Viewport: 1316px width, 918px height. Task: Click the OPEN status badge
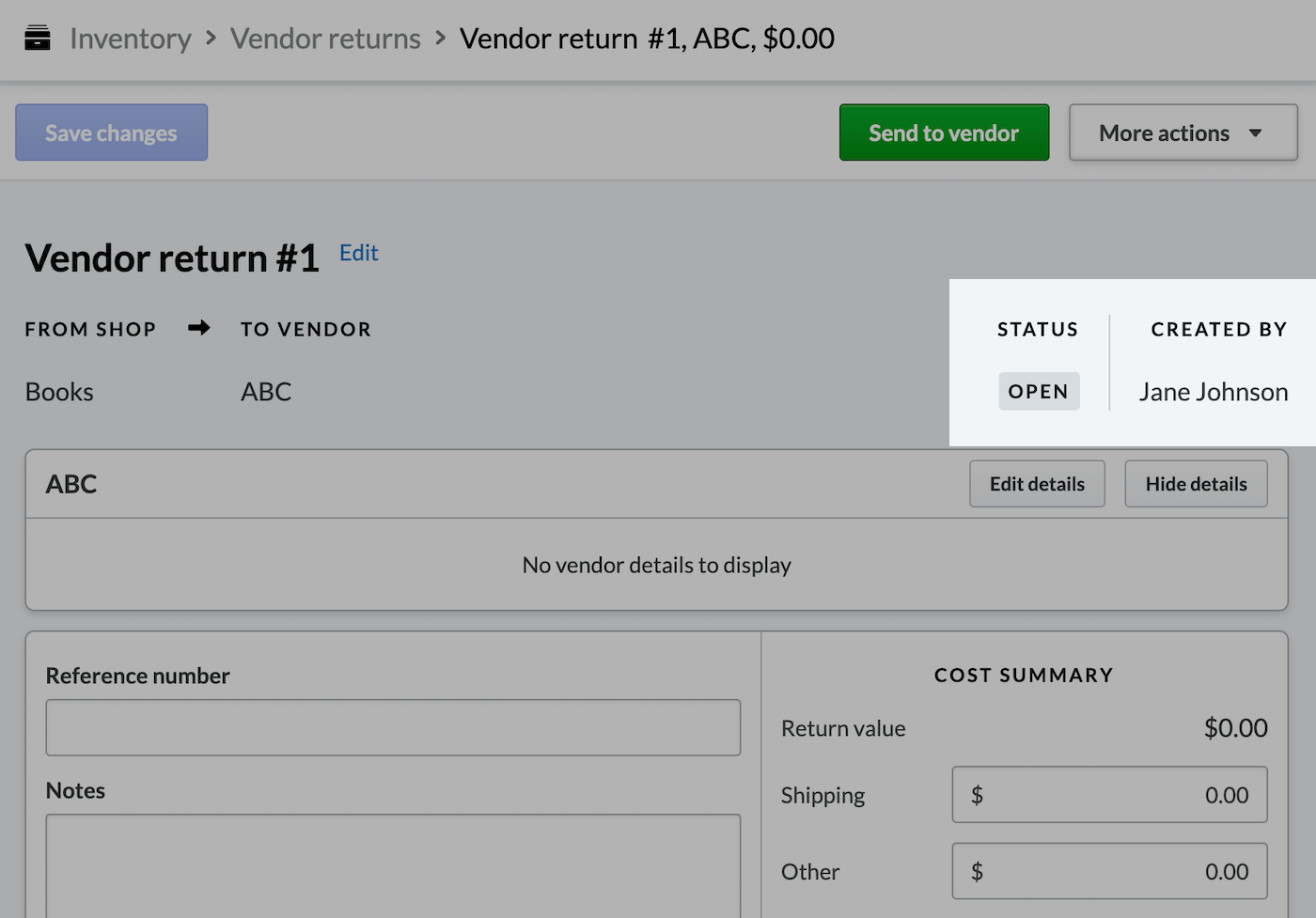click(1039, 391)
